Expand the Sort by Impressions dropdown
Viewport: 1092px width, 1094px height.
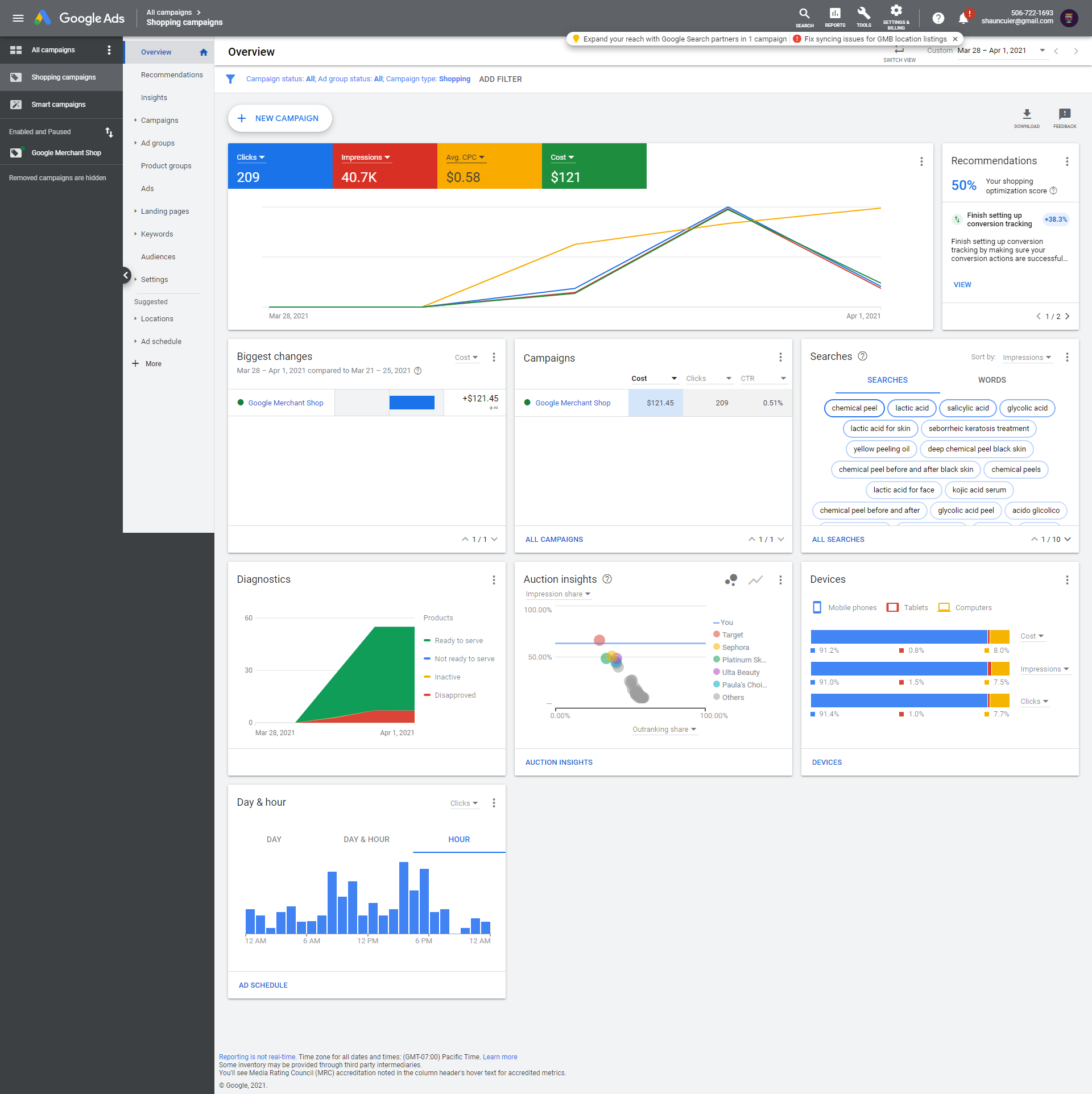(1027, 358)
